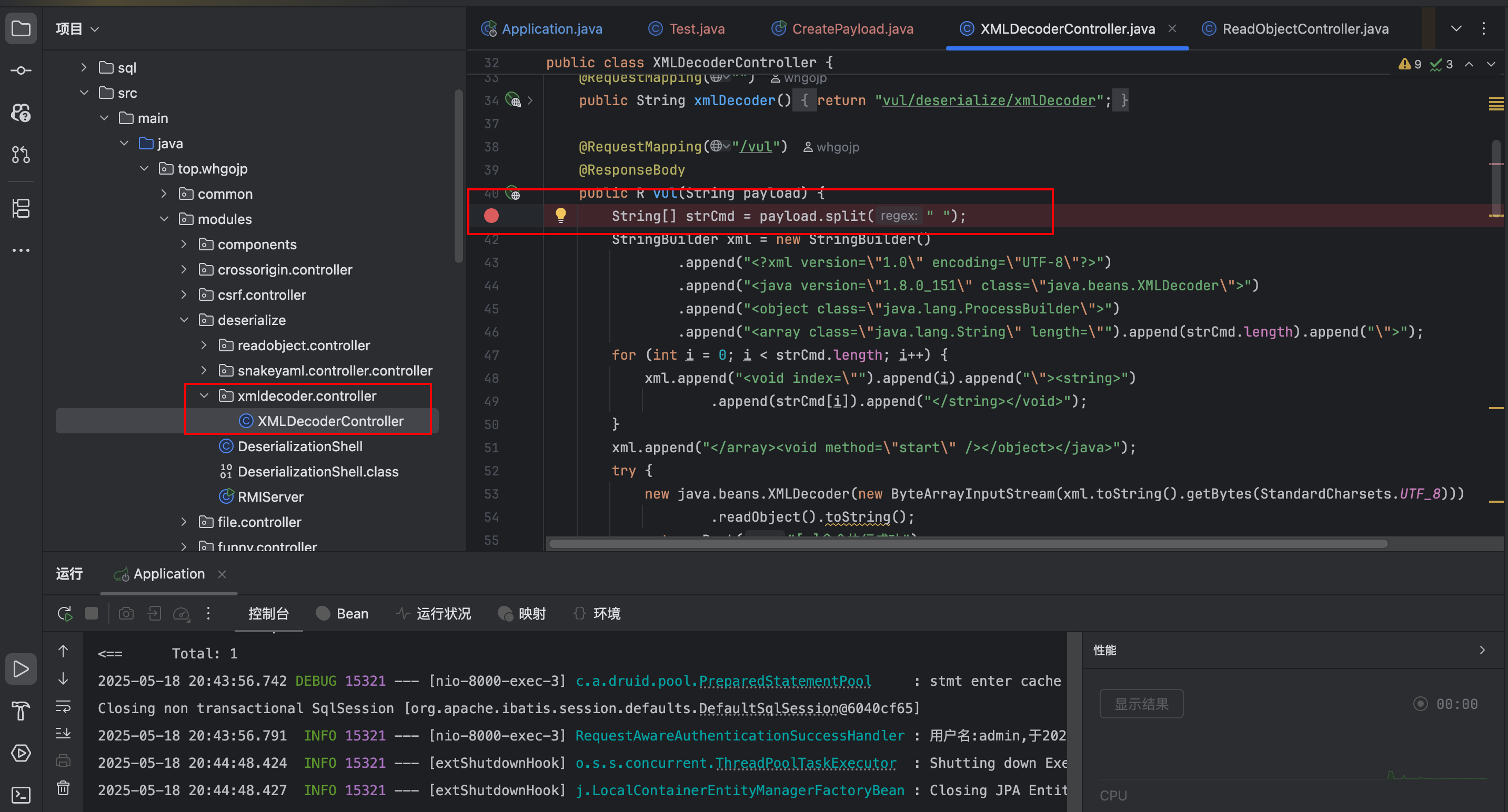
Task: Select RMIServer in project tree
Action: pyautogui.click(x=270, y=496)
